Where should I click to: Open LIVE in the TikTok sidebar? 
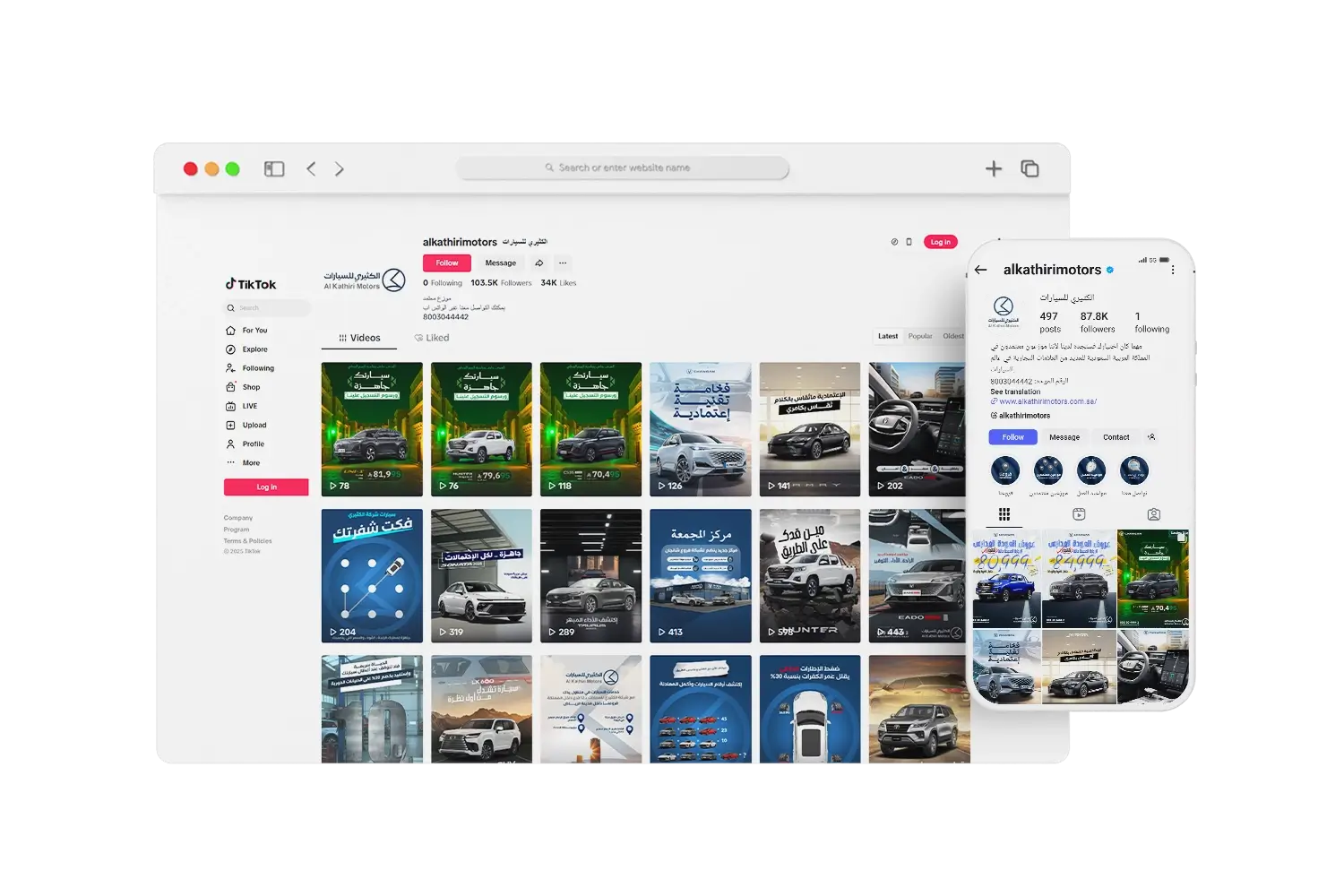(242, 406)
